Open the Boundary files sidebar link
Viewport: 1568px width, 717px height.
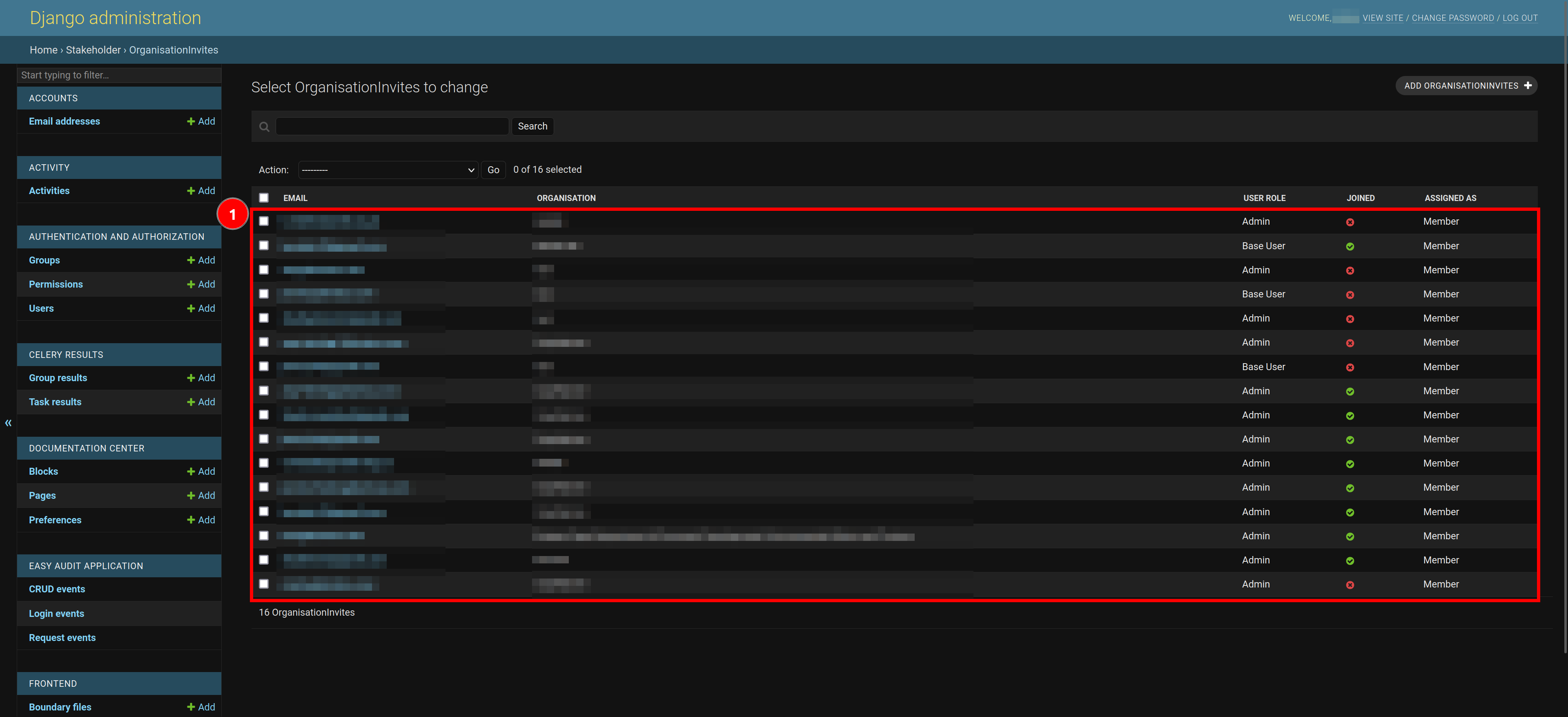coord(60,707)
